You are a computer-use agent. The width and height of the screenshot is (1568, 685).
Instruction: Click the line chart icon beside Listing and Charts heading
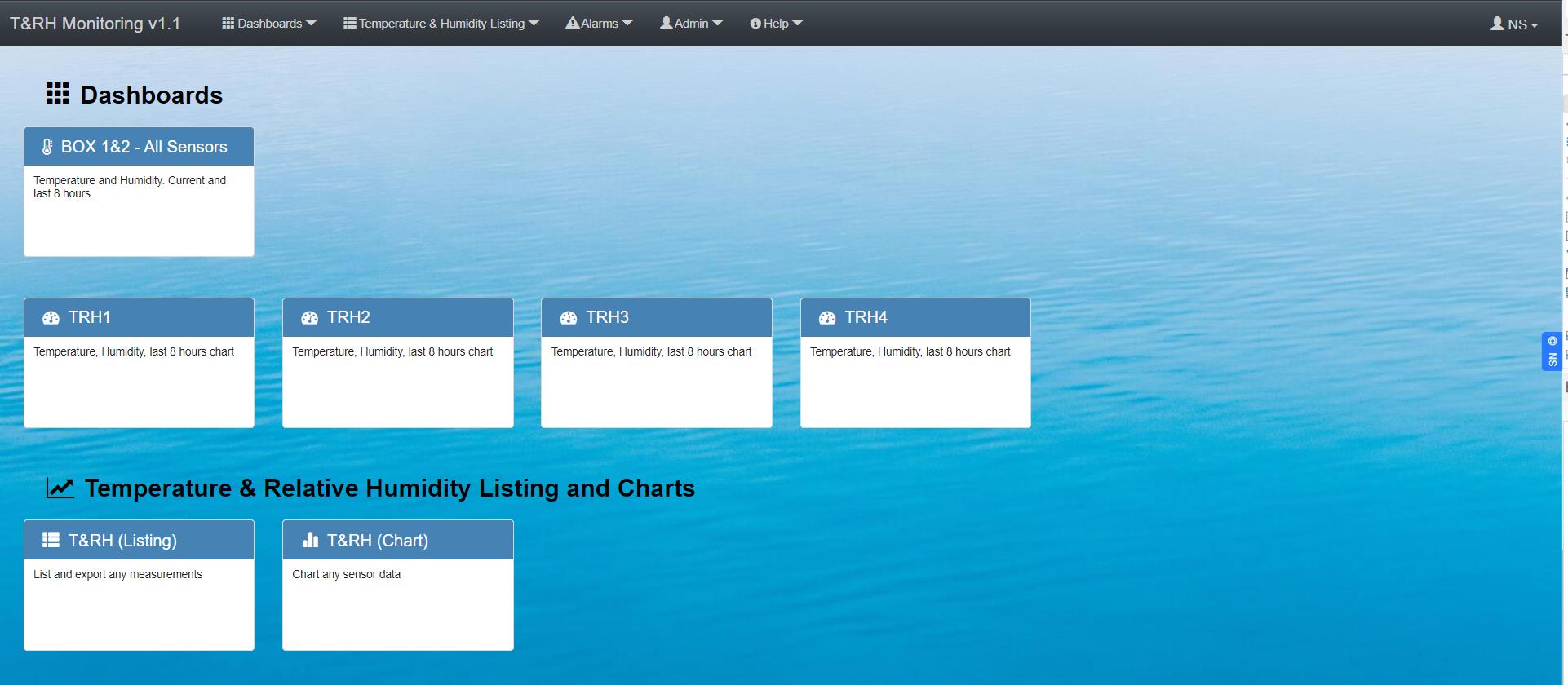click(x=60, y=488)
